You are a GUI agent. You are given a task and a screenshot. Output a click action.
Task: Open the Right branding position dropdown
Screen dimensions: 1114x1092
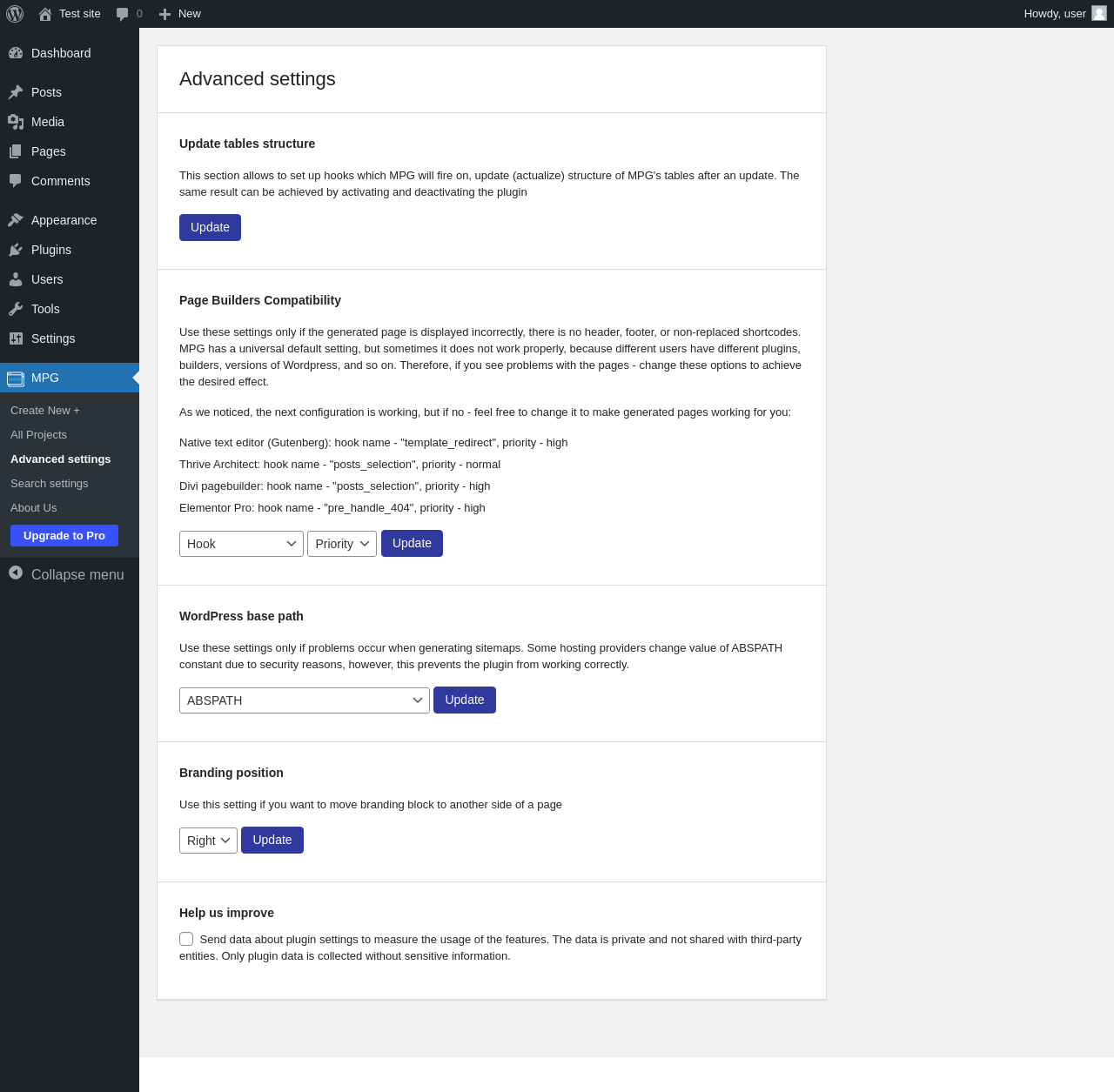[208, 841]
